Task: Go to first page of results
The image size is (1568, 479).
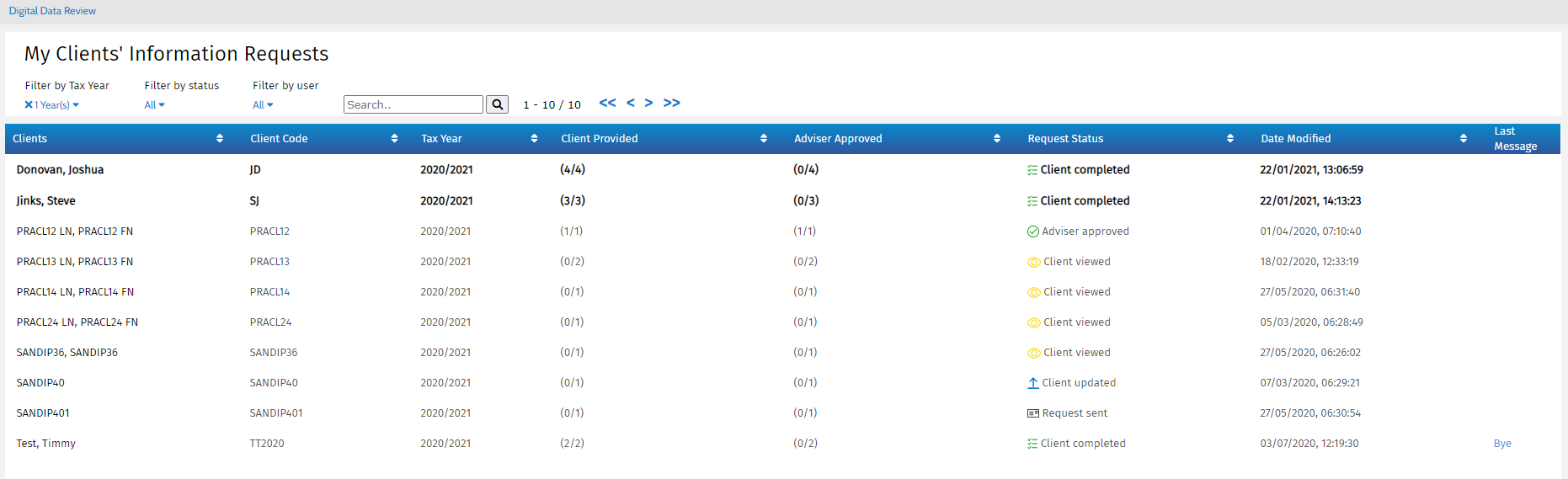Action: coord(608,103)
